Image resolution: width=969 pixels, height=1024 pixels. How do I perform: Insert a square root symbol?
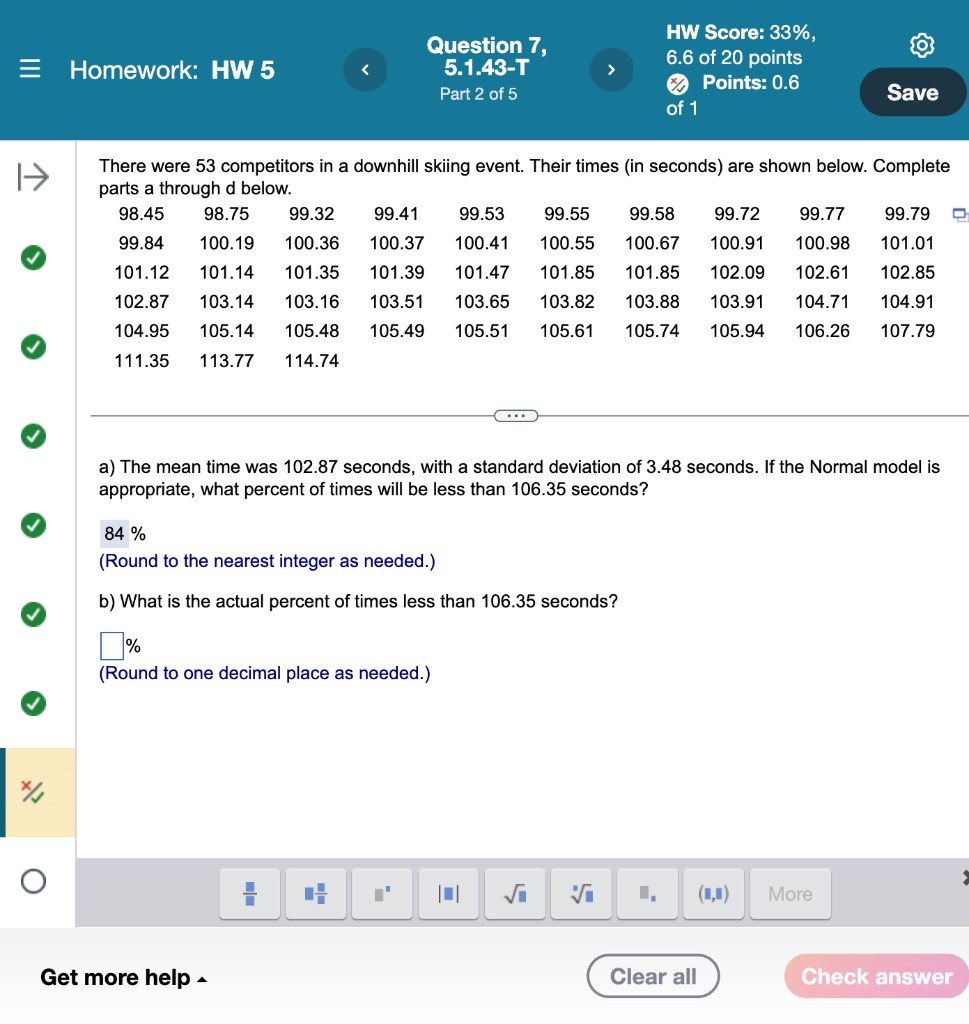(515, 893)
